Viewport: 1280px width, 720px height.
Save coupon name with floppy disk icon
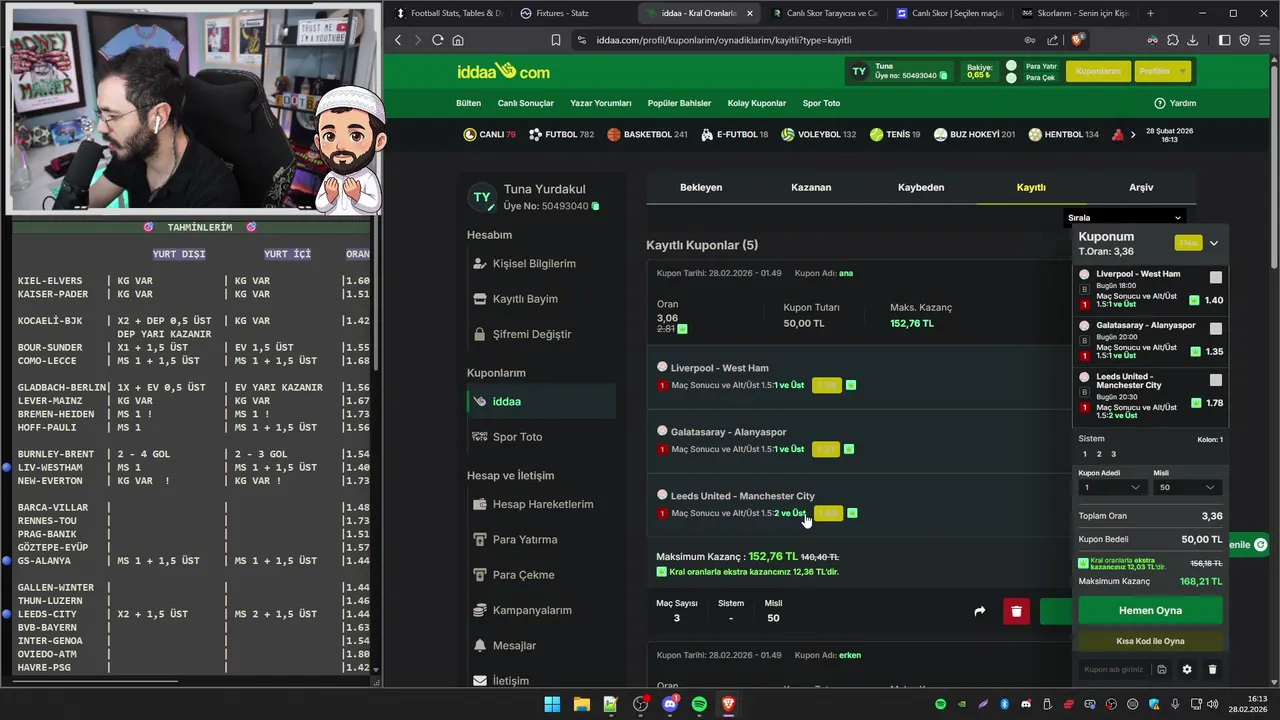click(1162, 669)
